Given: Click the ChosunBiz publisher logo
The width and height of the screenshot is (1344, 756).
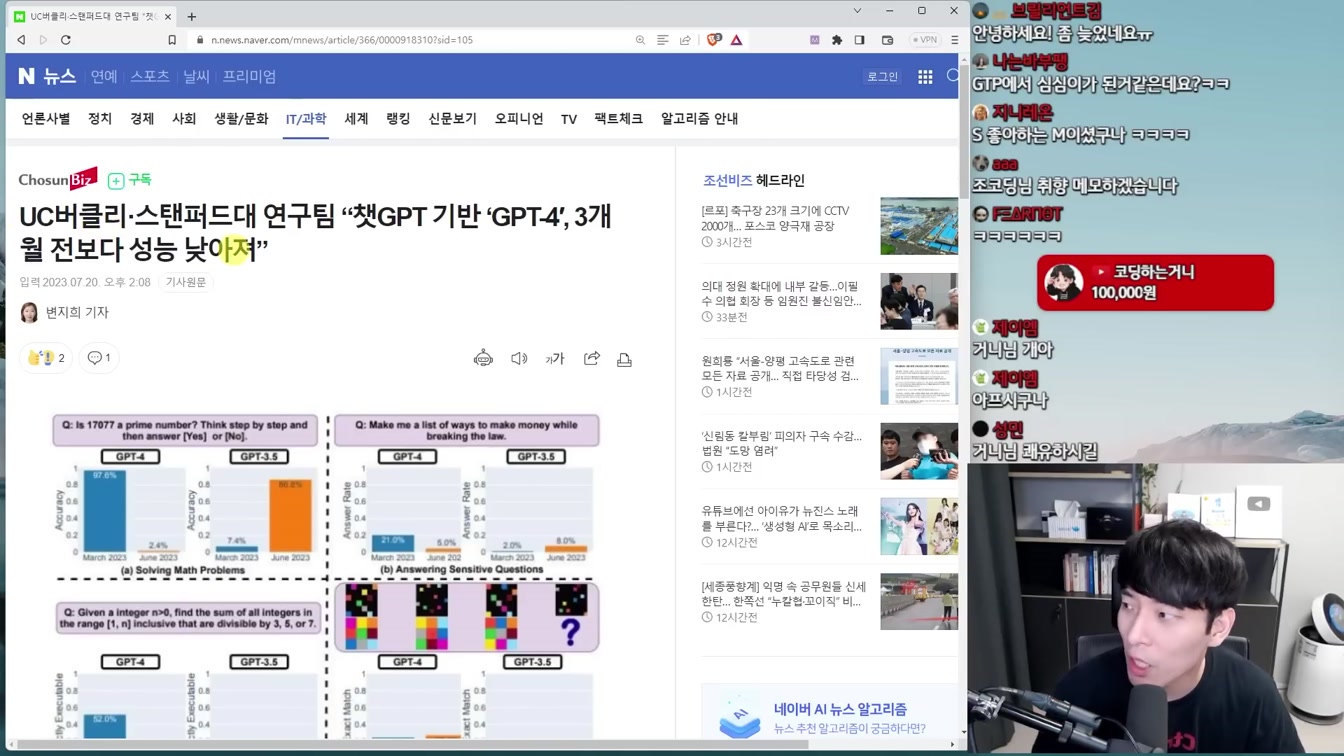Looking at the screenshot, I should click(58, 179).
